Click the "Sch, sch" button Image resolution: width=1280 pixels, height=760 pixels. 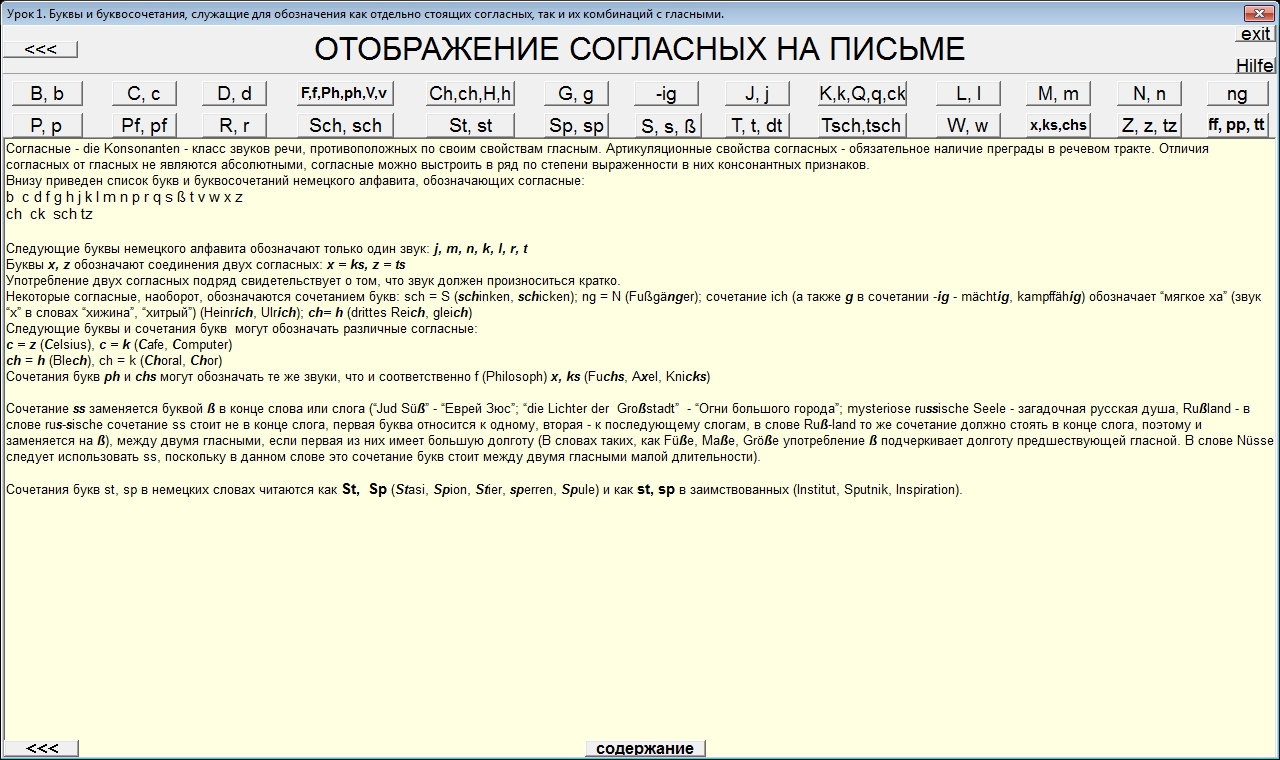345,126
